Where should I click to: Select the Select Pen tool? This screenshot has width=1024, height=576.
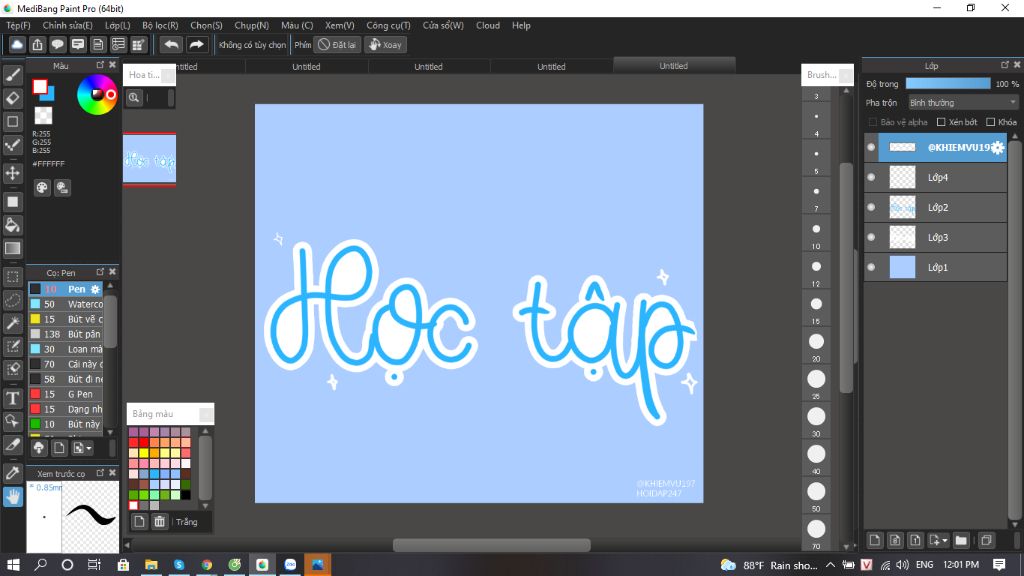[x=12, y=346]
